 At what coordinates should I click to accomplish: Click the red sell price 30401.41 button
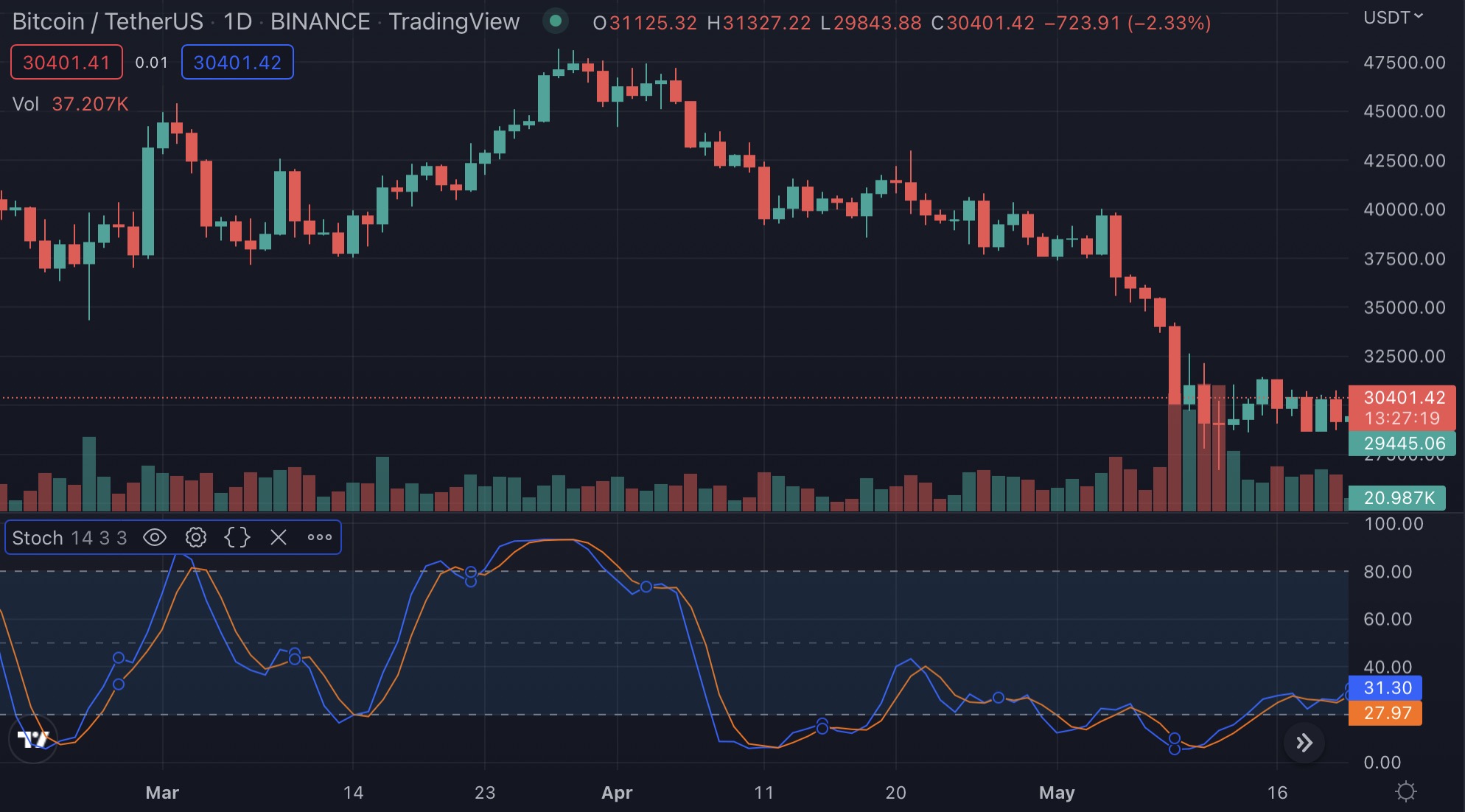(x=66, y=63)
